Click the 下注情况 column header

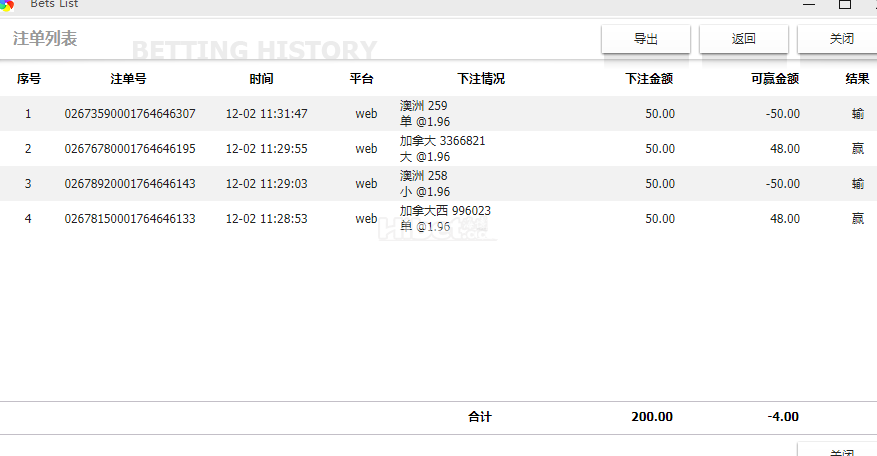tap(481, 79)
